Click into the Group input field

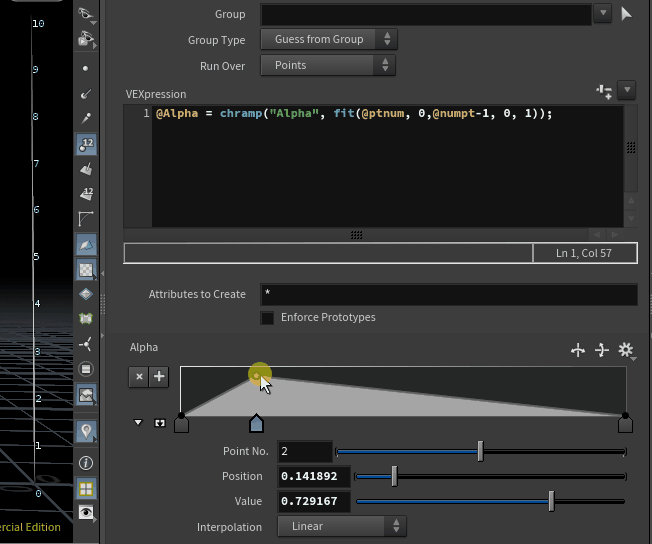[426, 15]
